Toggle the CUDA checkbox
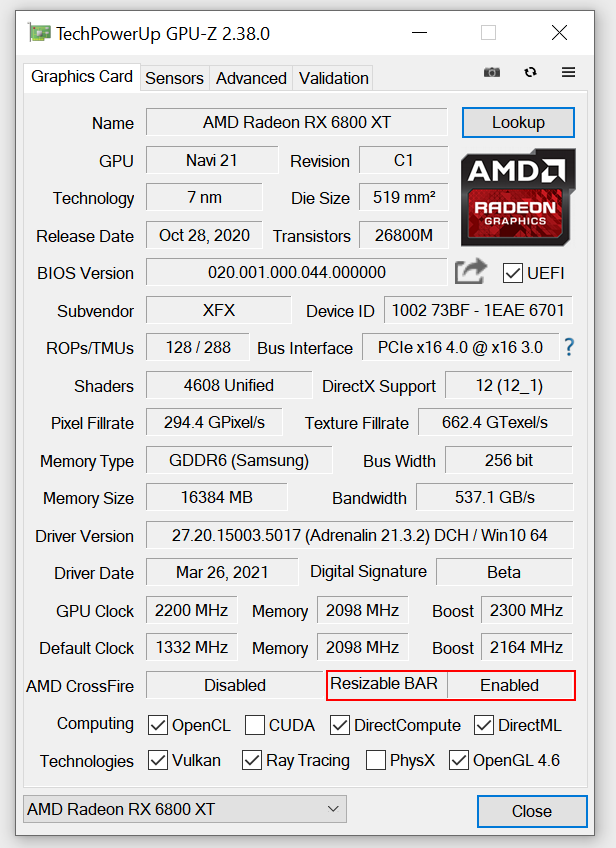 pyautogui.click(x=255, y=725)
